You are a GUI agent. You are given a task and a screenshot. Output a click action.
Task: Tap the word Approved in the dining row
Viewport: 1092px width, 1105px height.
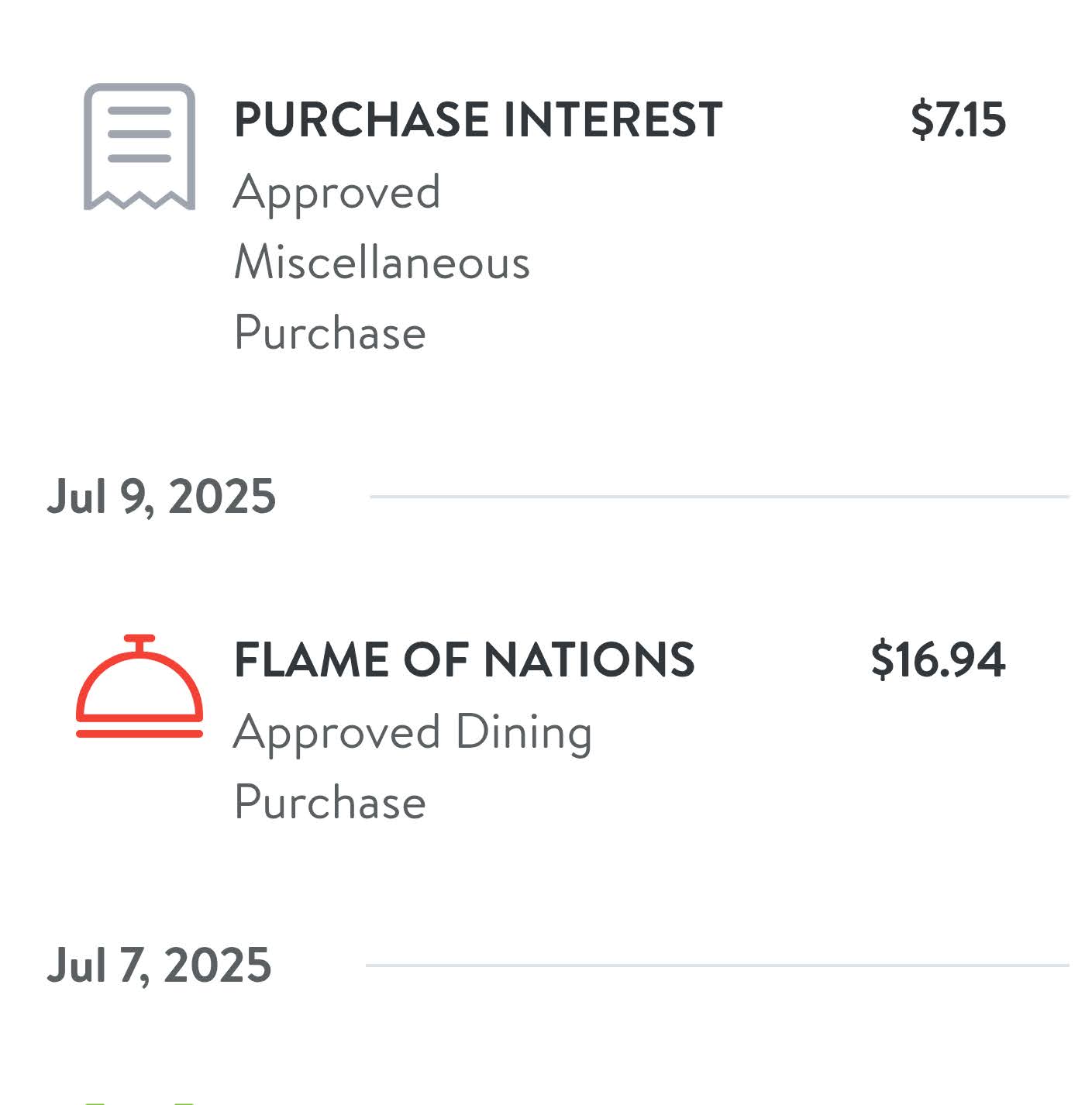click(x=337, y=732)
